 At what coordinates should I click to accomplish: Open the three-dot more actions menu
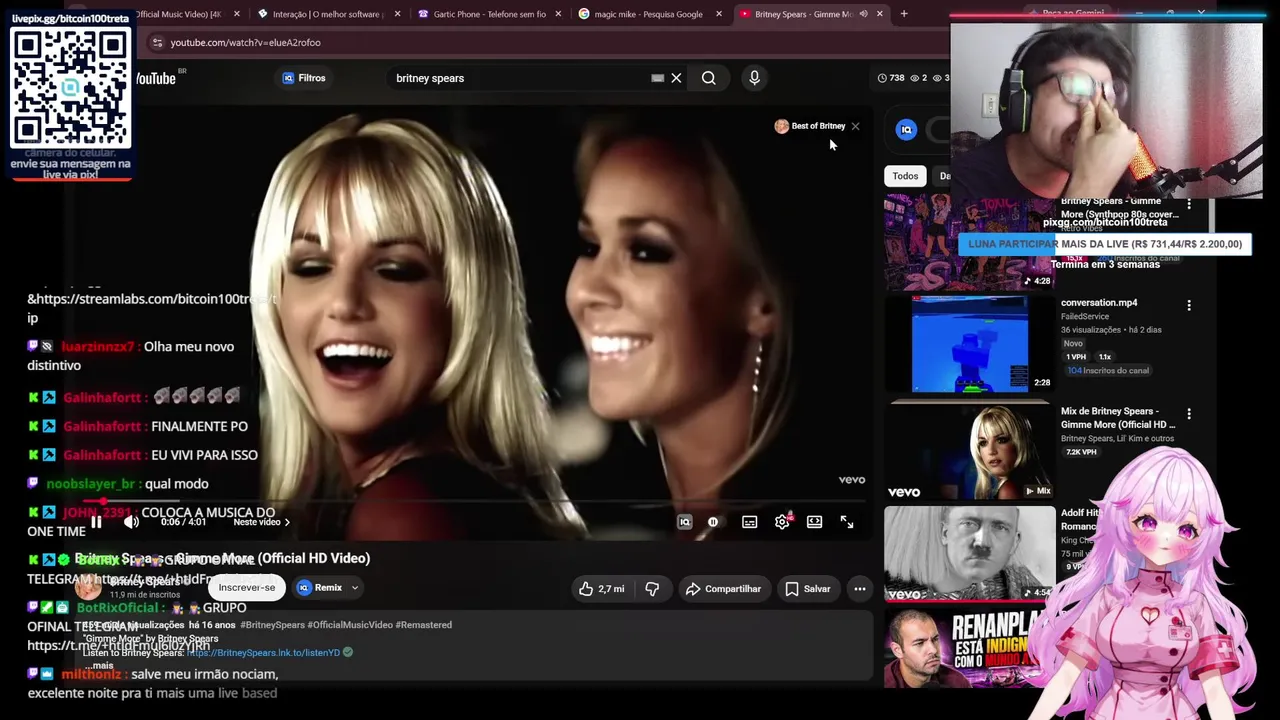(x=860, y=589)
